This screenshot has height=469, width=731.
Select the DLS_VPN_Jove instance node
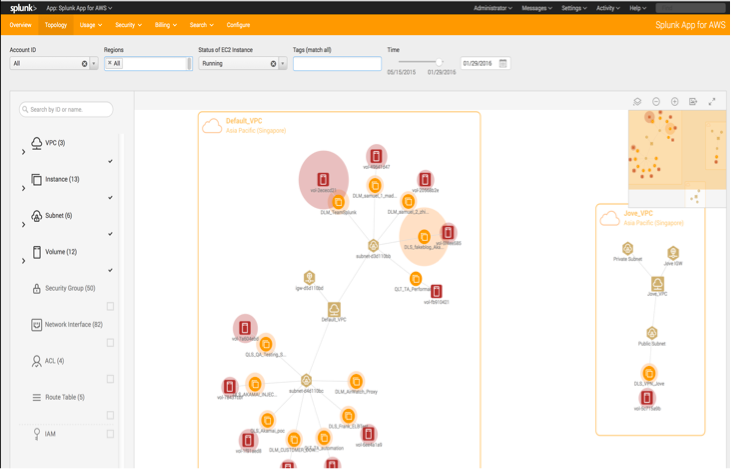point(649,373)
